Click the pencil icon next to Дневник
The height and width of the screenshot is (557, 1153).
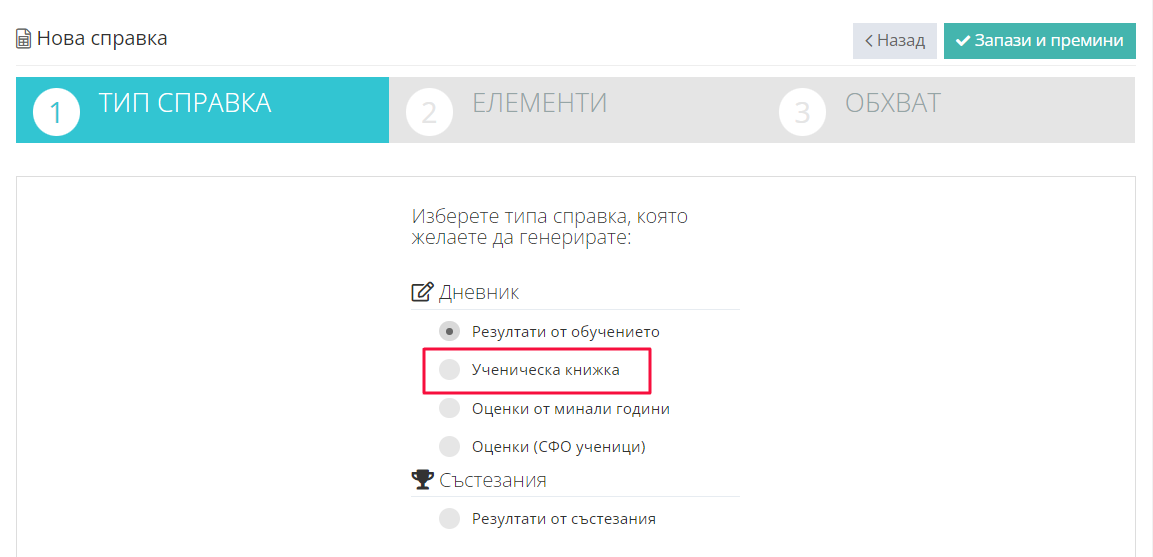click(421, 292)
